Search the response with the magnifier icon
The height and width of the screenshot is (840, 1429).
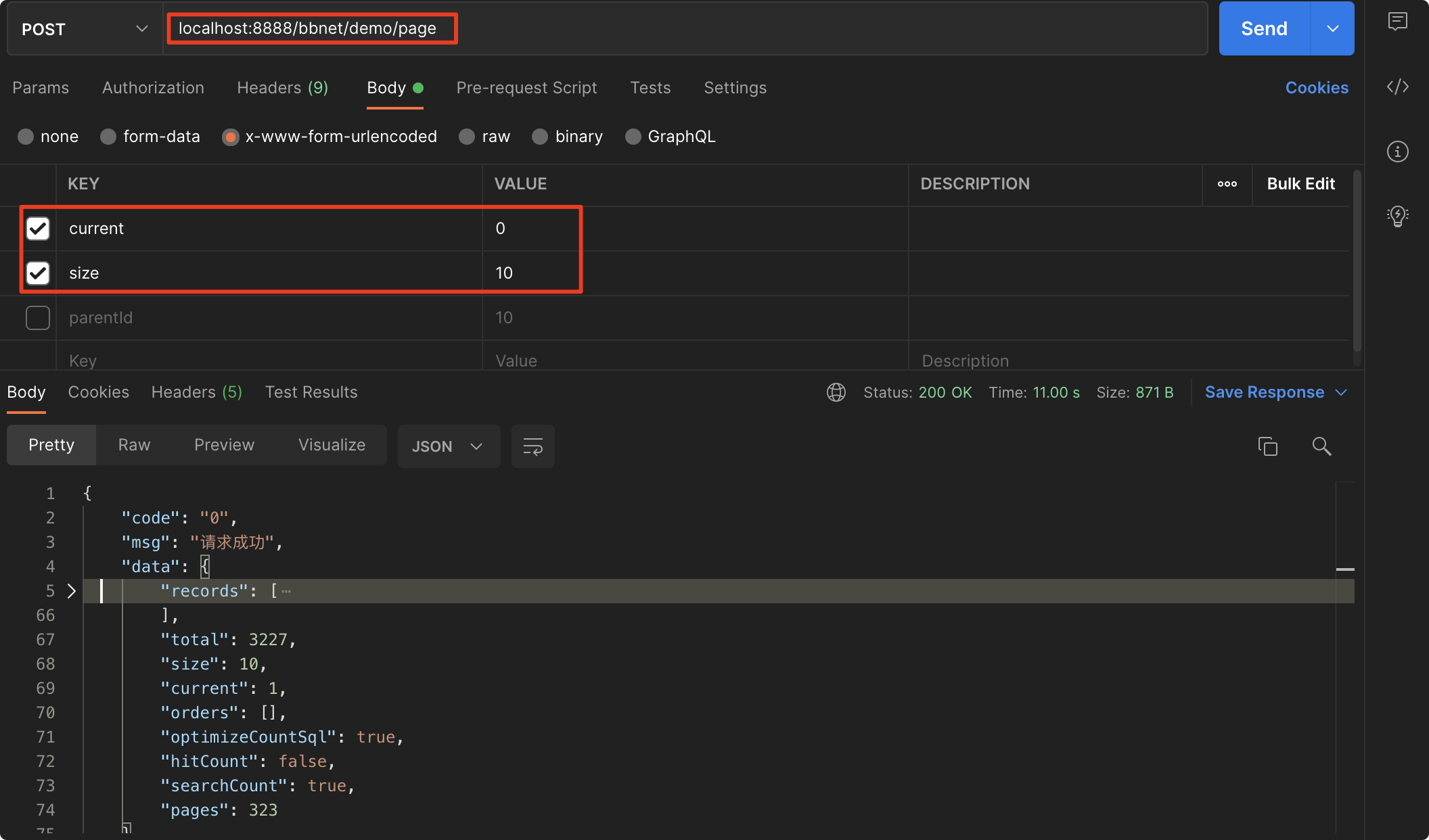pos(1321,446)
